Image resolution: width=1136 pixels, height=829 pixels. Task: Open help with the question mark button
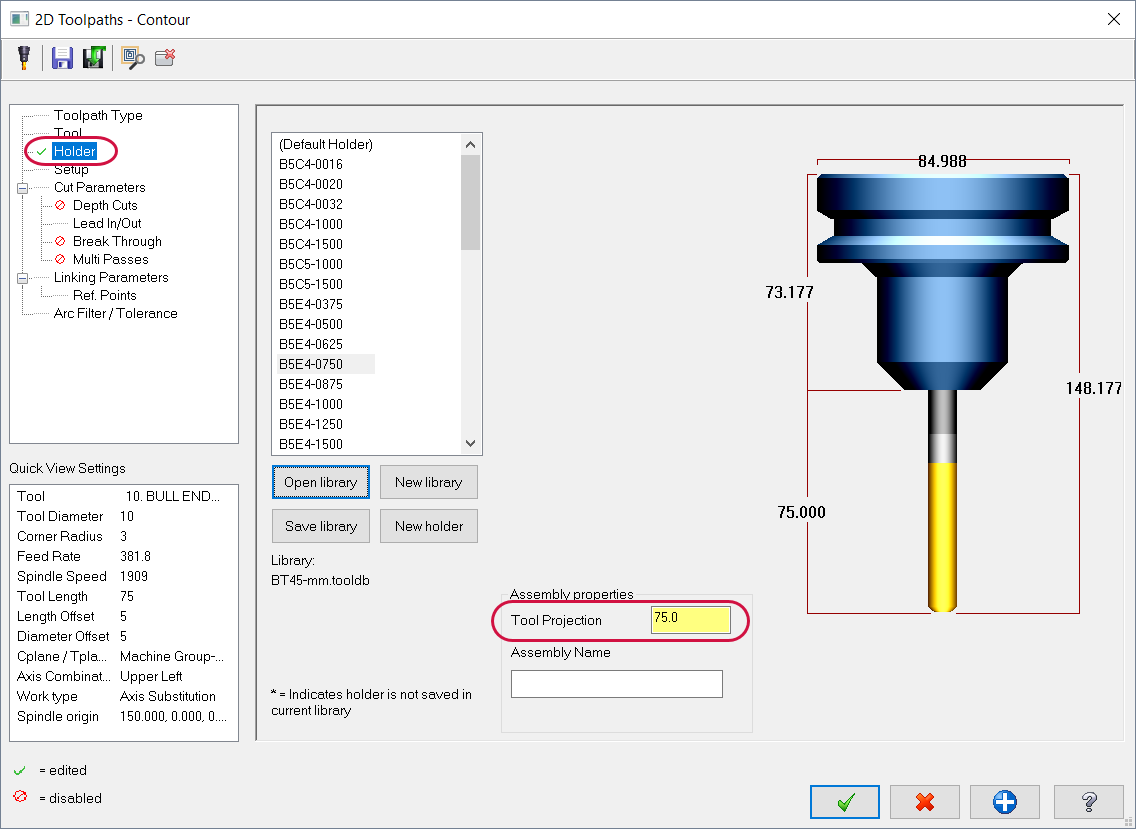pyautogui.click(x=1088, y=802)
